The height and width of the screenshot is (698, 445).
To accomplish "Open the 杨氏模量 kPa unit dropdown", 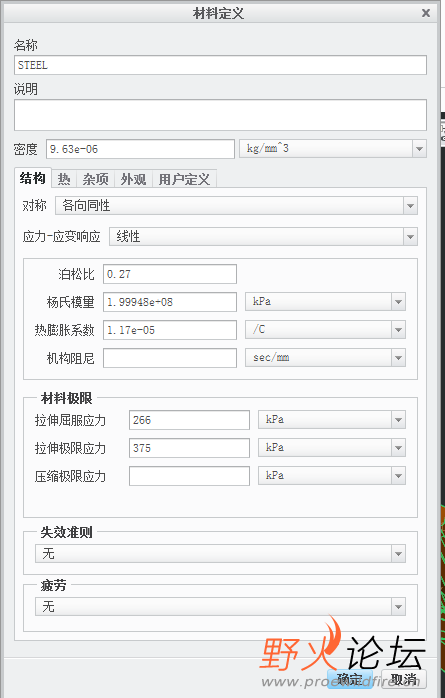I will point(325,302).
